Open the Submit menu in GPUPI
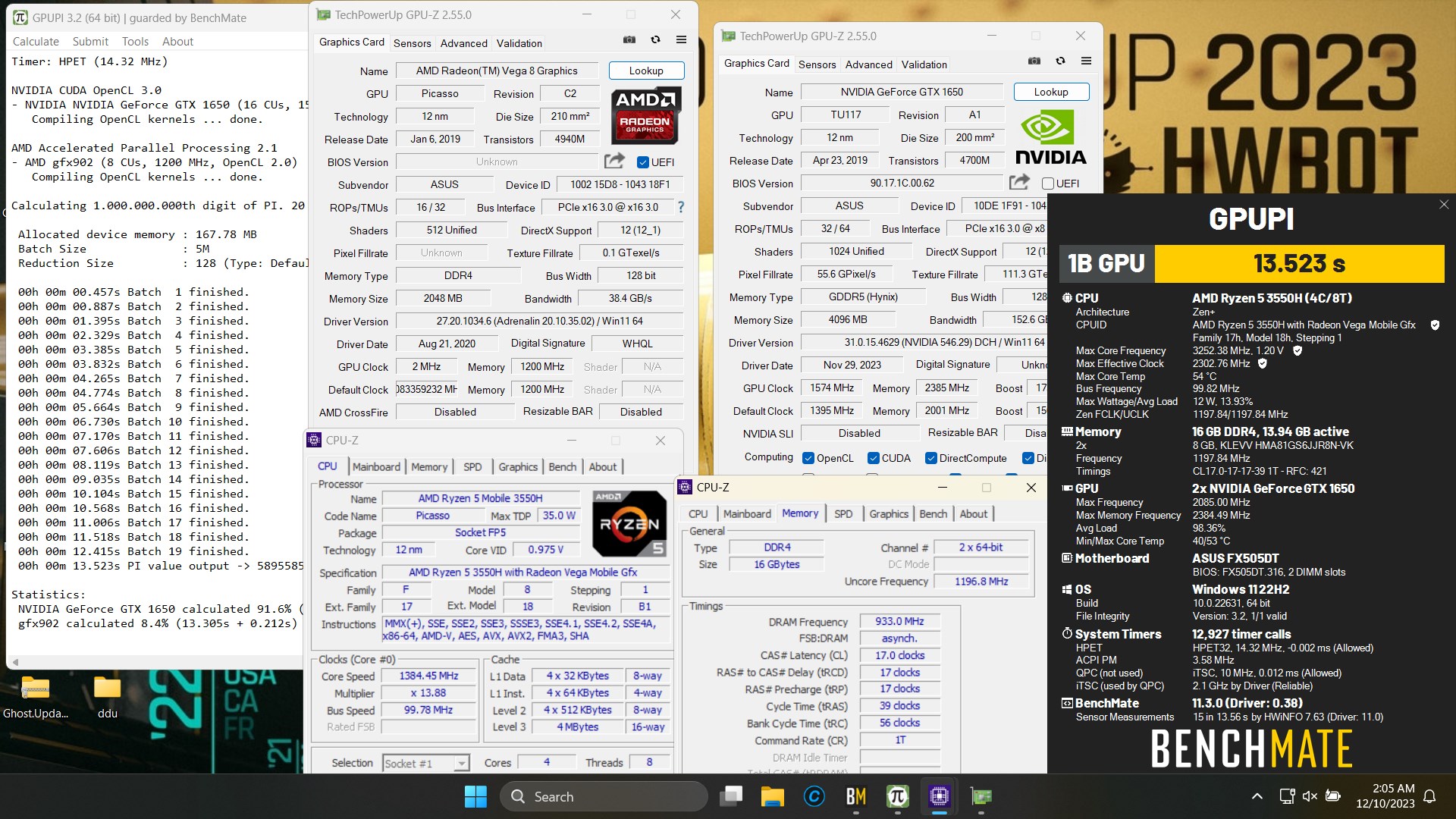The height and width of the screenshot is (819, 1456). pos(90,42)
